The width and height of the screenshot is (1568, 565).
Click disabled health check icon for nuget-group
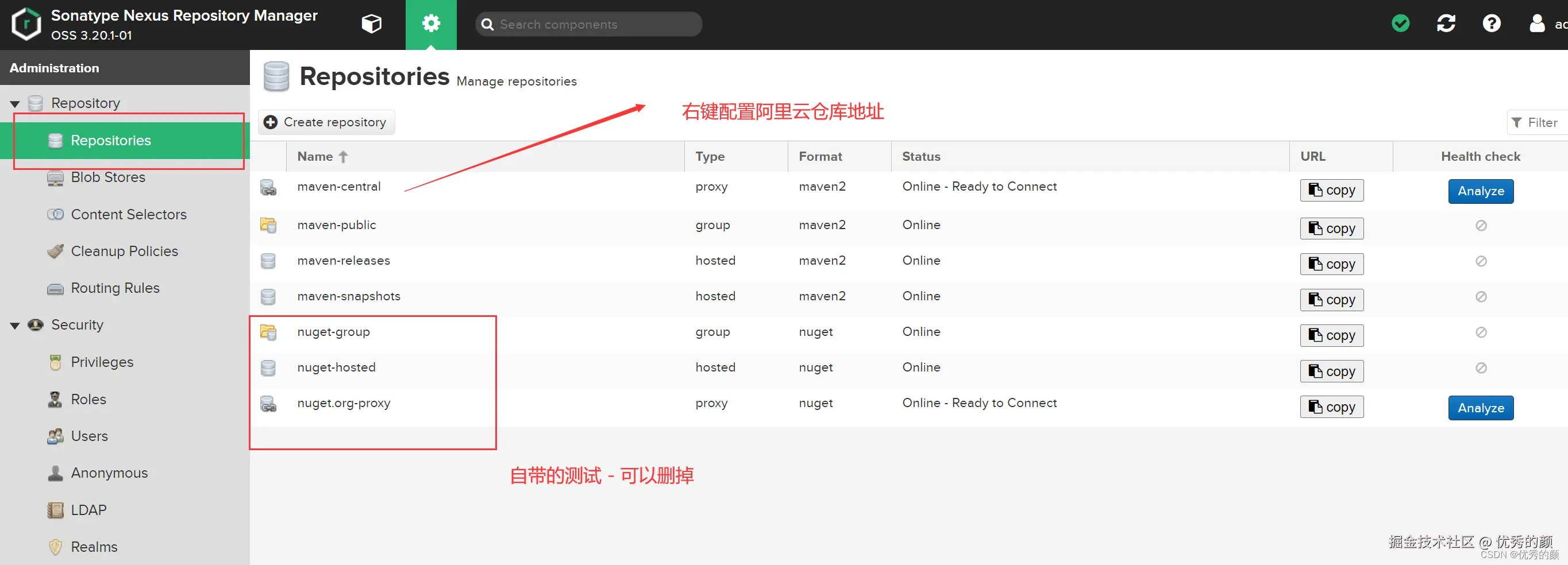point(1481,332)
